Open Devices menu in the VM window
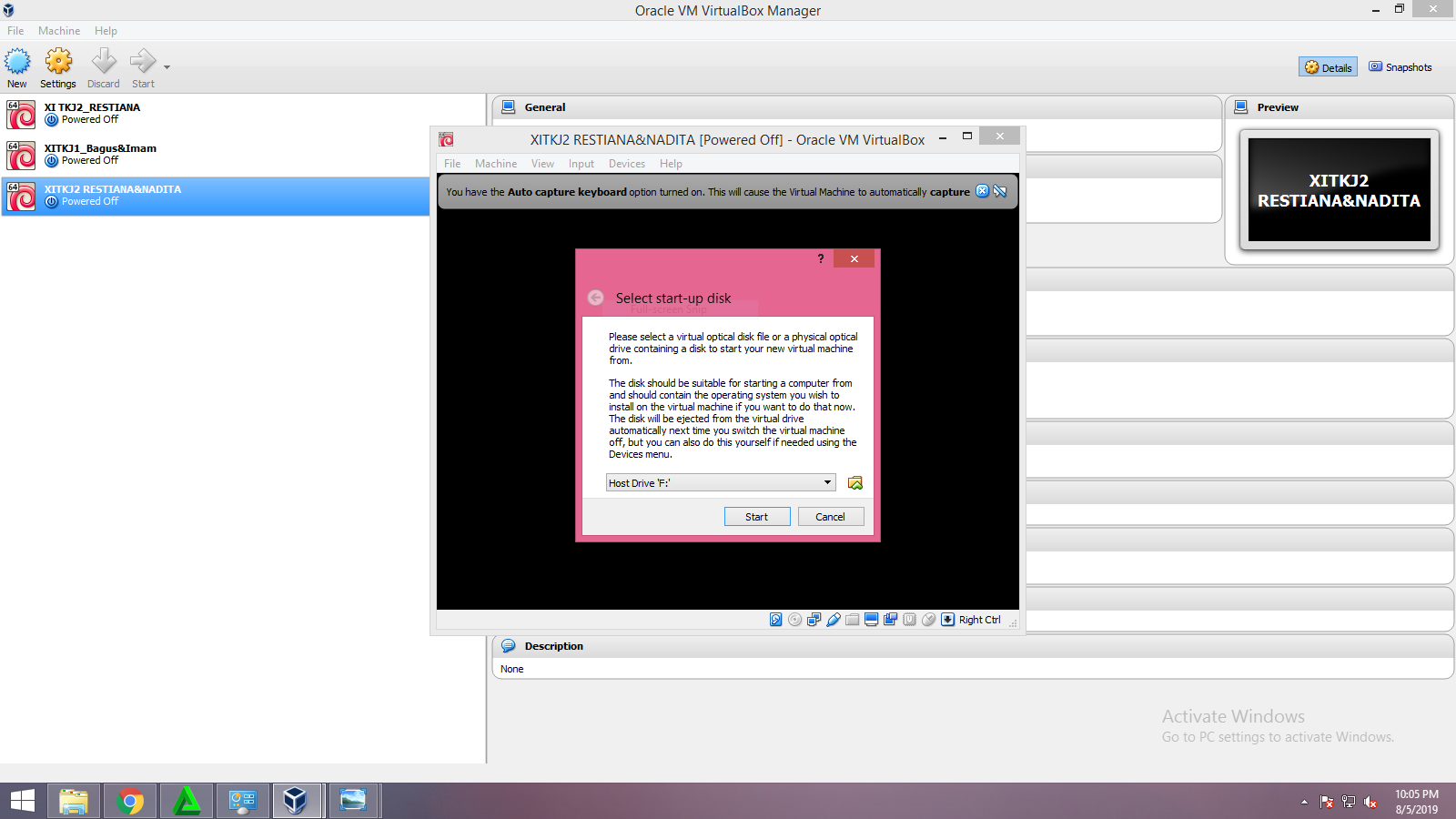The height and width of the screenshot is (819, 1456). click(x=627, y=164)
